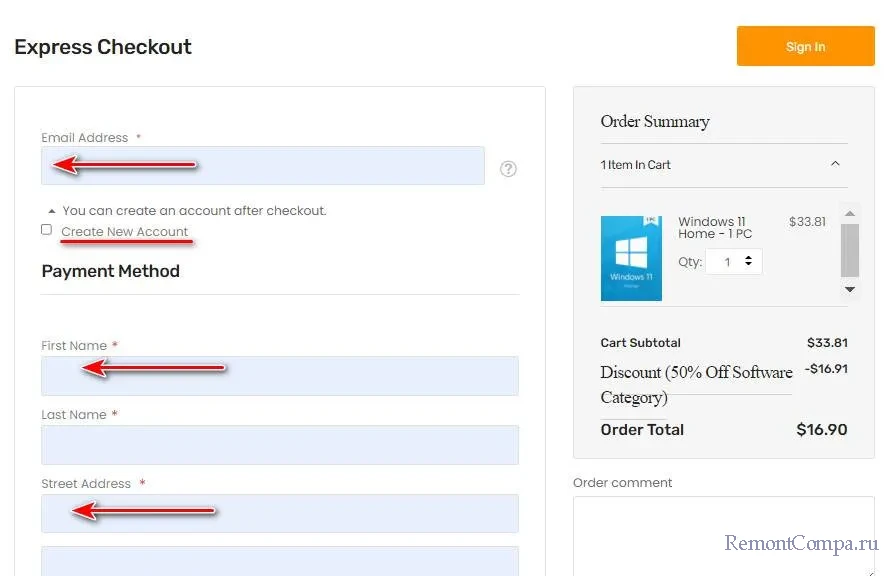Increase quantity with the up stepper arrow
Image resolution: width=889 pixels, height=576 pixels.
[x=750, y=257]
